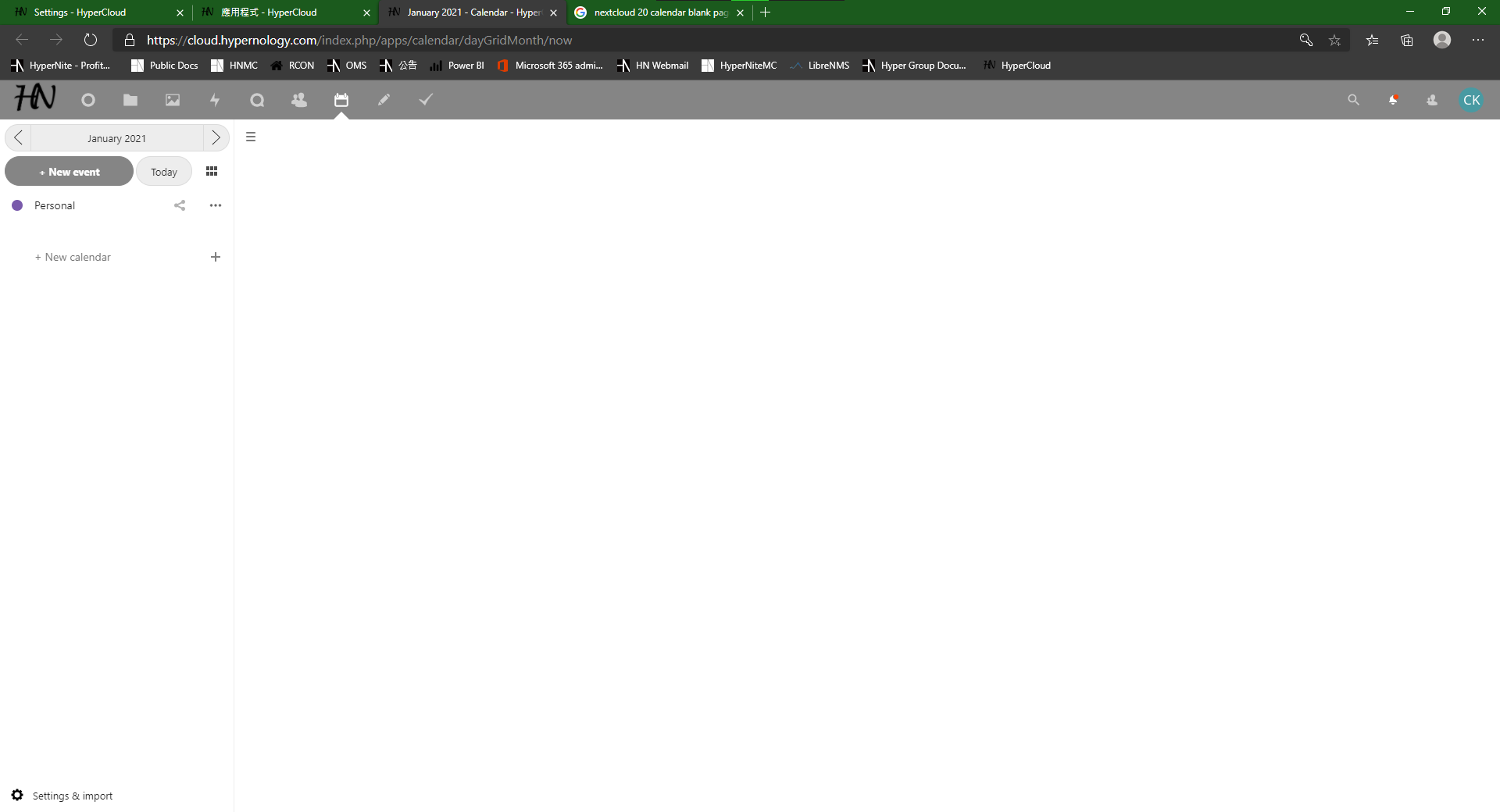Click the address bar URL
Viewport: 1500px width, 812px height.
pyautogui.click(x=359, y=40)
